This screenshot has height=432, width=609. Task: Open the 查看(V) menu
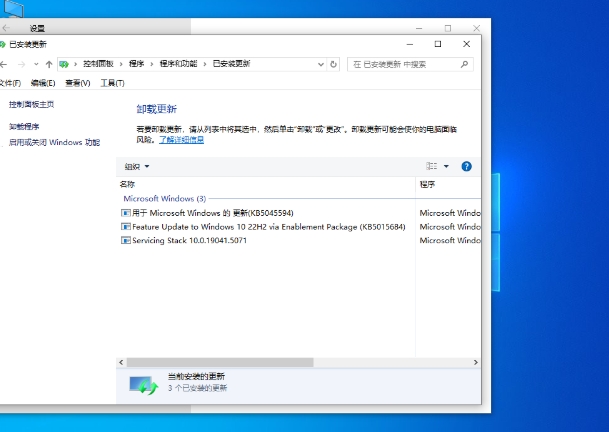pyautogui.click(x=76, y=83)
